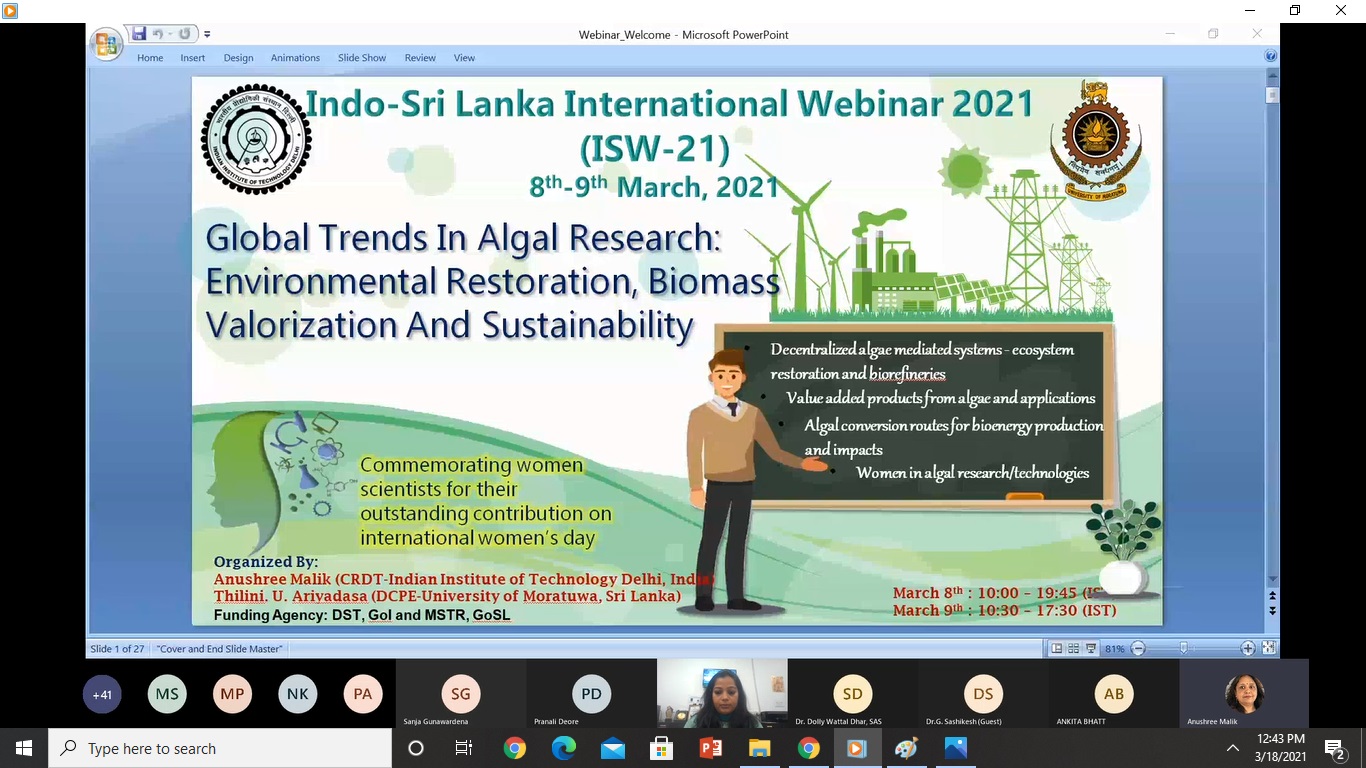Open the Mail app on taskbar
Screen dimensions: 1366x768
612,748
